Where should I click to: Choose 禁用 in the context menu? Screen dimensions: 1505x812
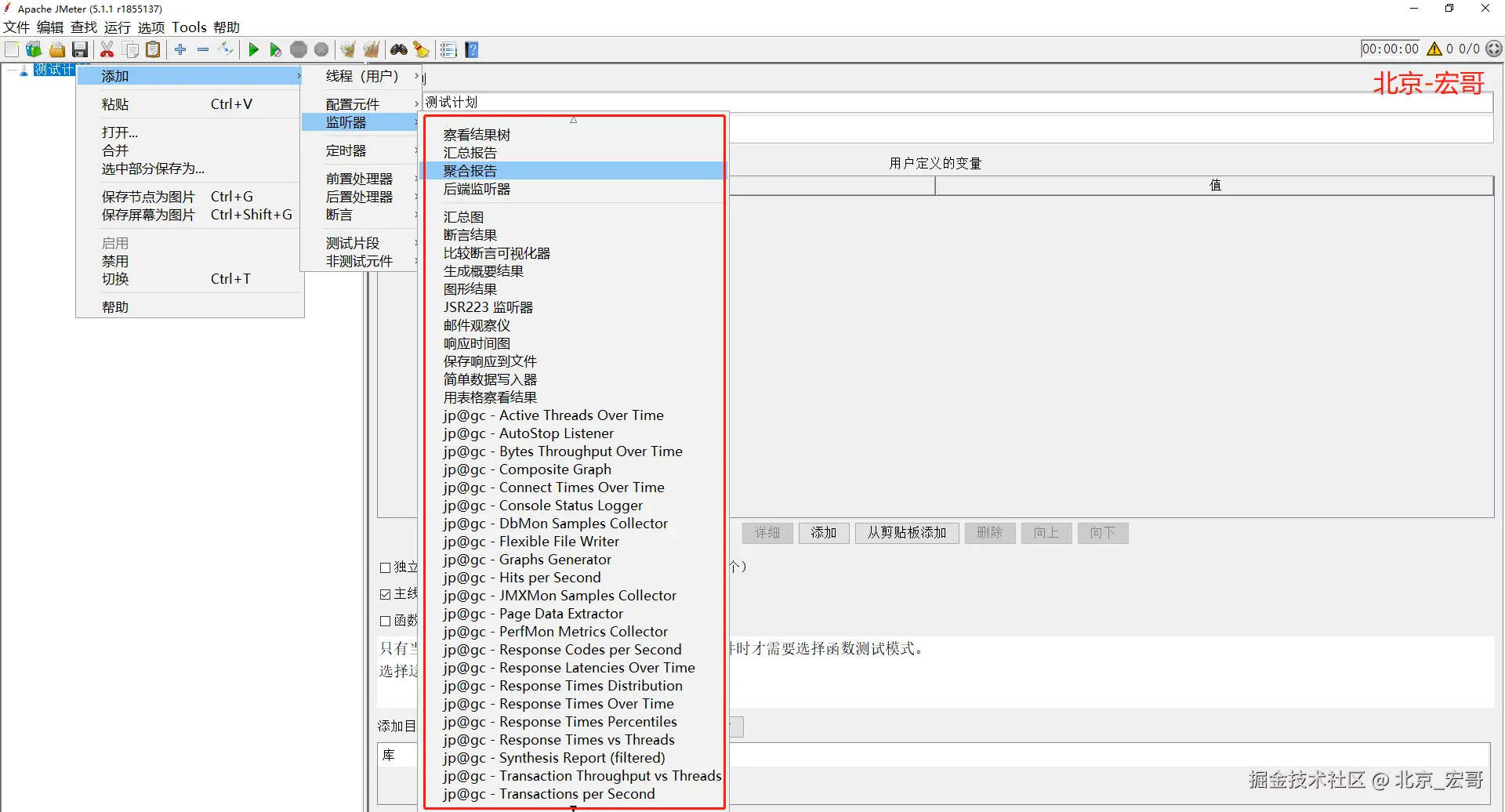(190, 261)
